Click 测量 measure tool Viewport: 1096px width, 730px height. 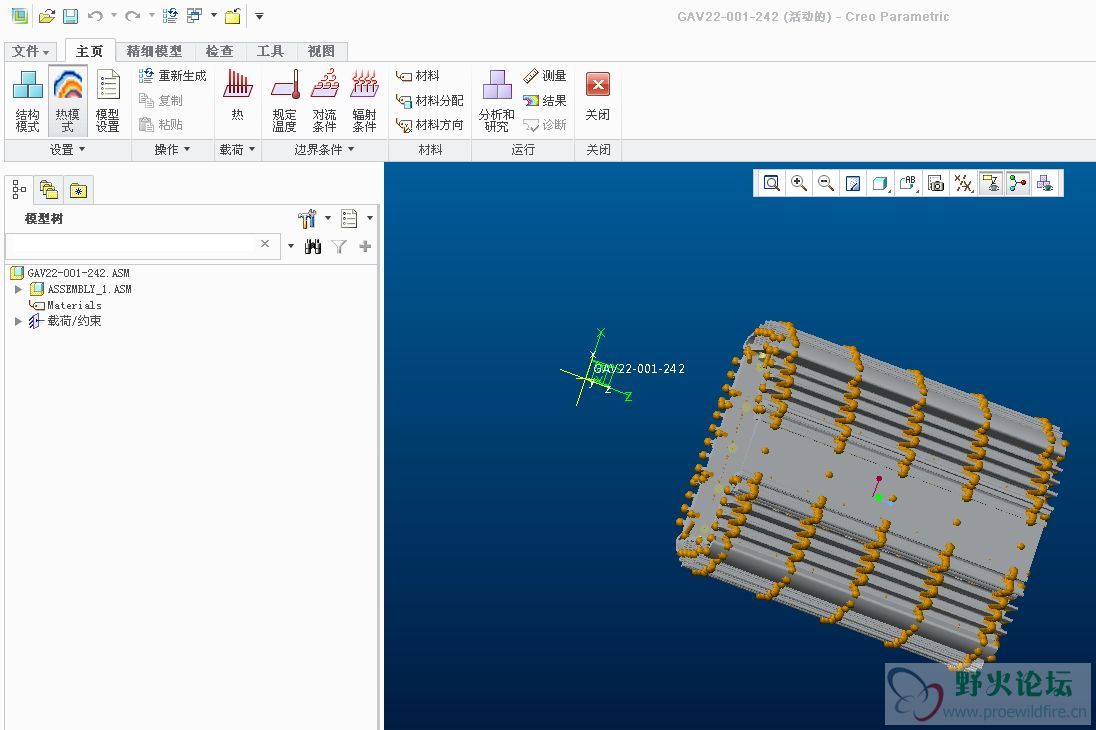[545, 76]
